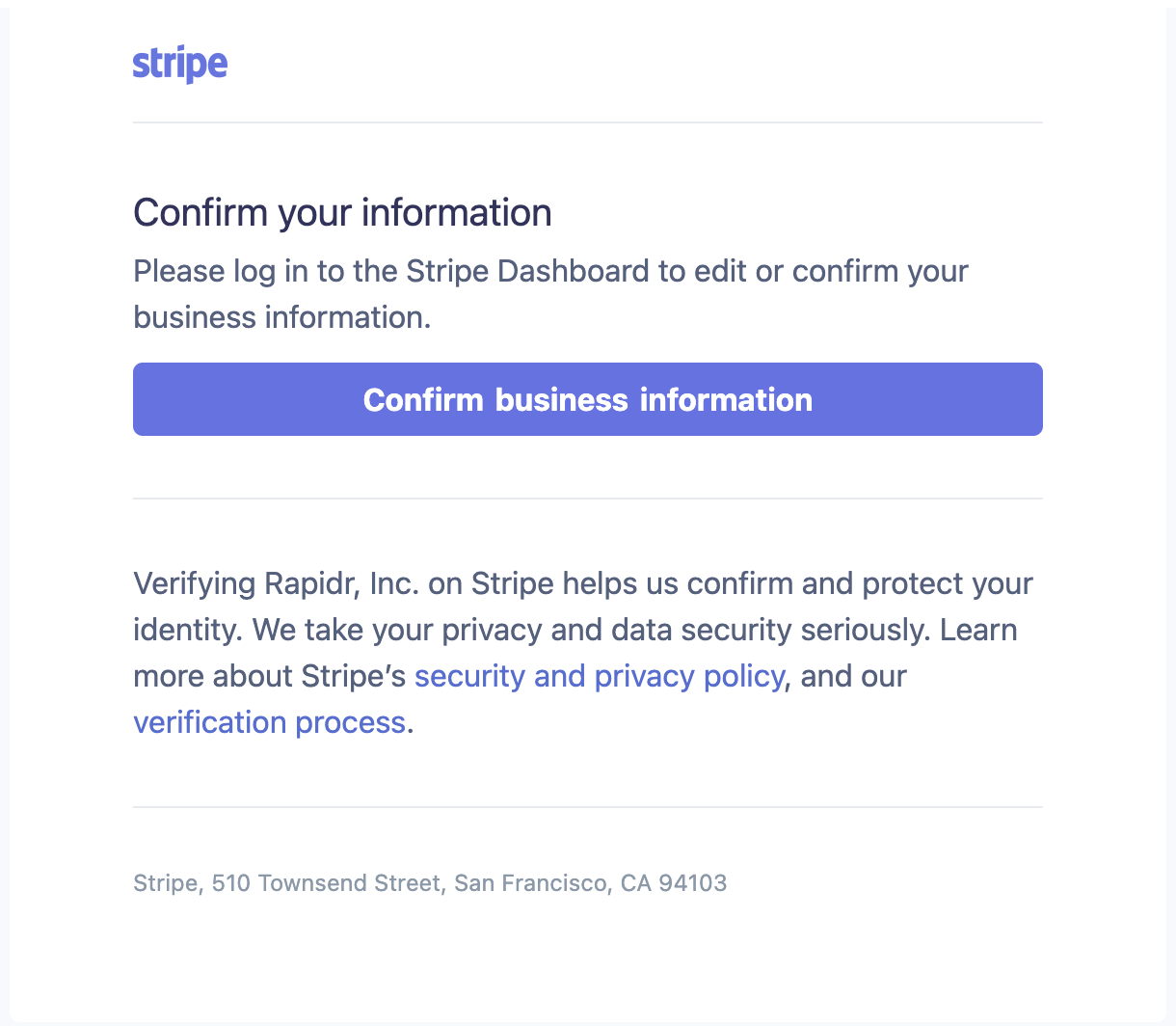
Task: Select the footer containing 510 Townsend Street
Action: pyautogui.click(x=430, y=882)
